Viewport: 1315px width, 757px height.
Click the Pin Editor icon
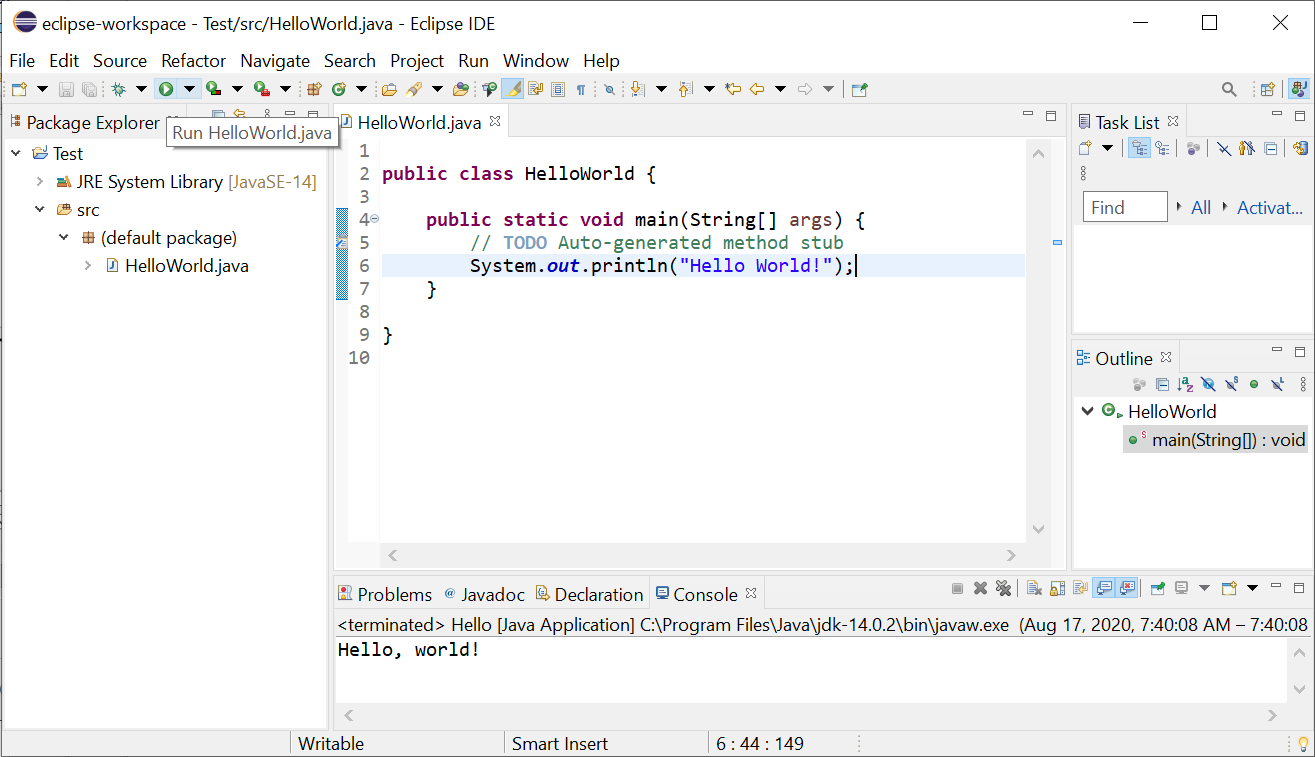click(x=859, y=89)
